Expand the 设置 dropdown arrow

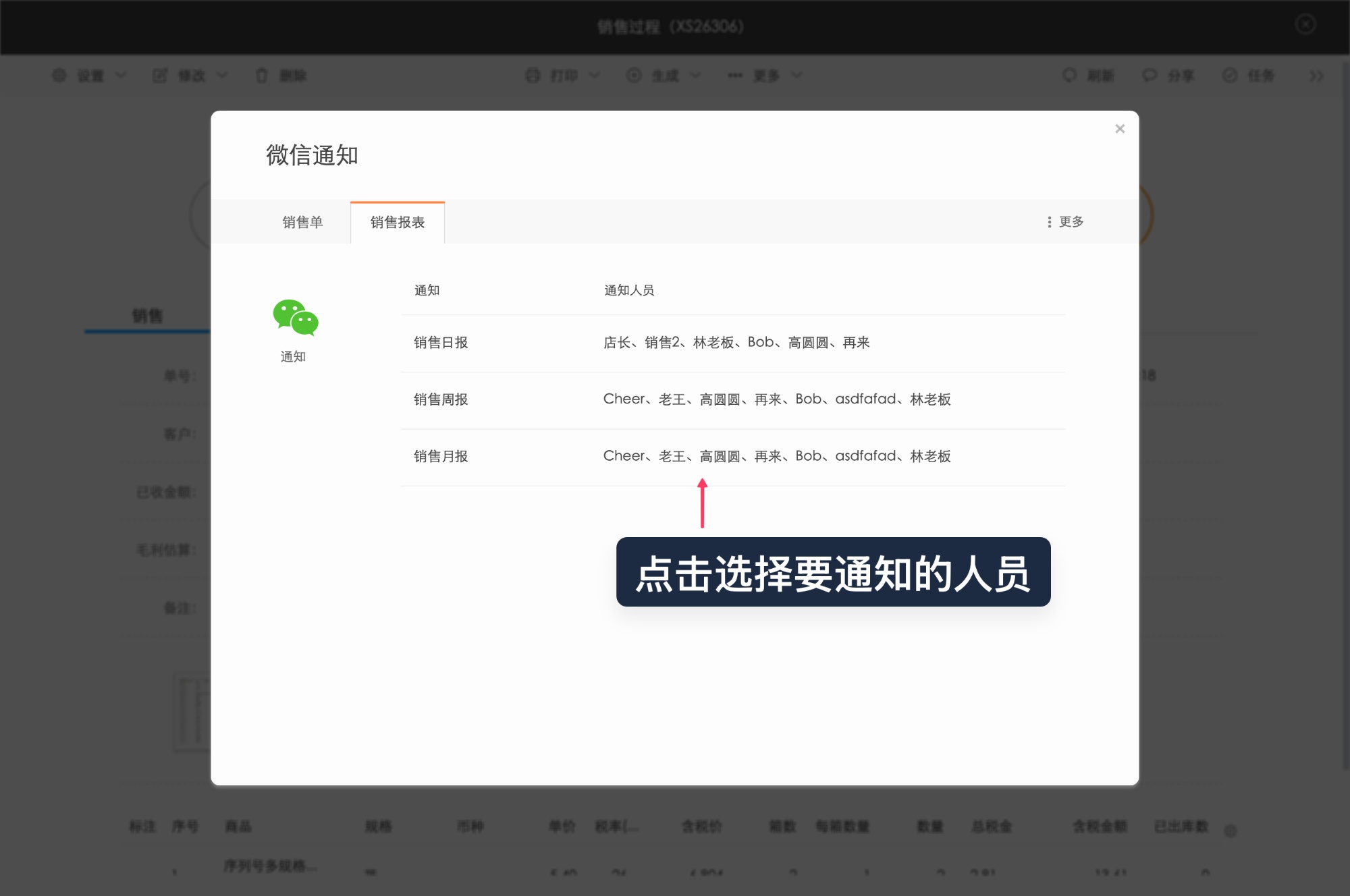click(122, 76)
